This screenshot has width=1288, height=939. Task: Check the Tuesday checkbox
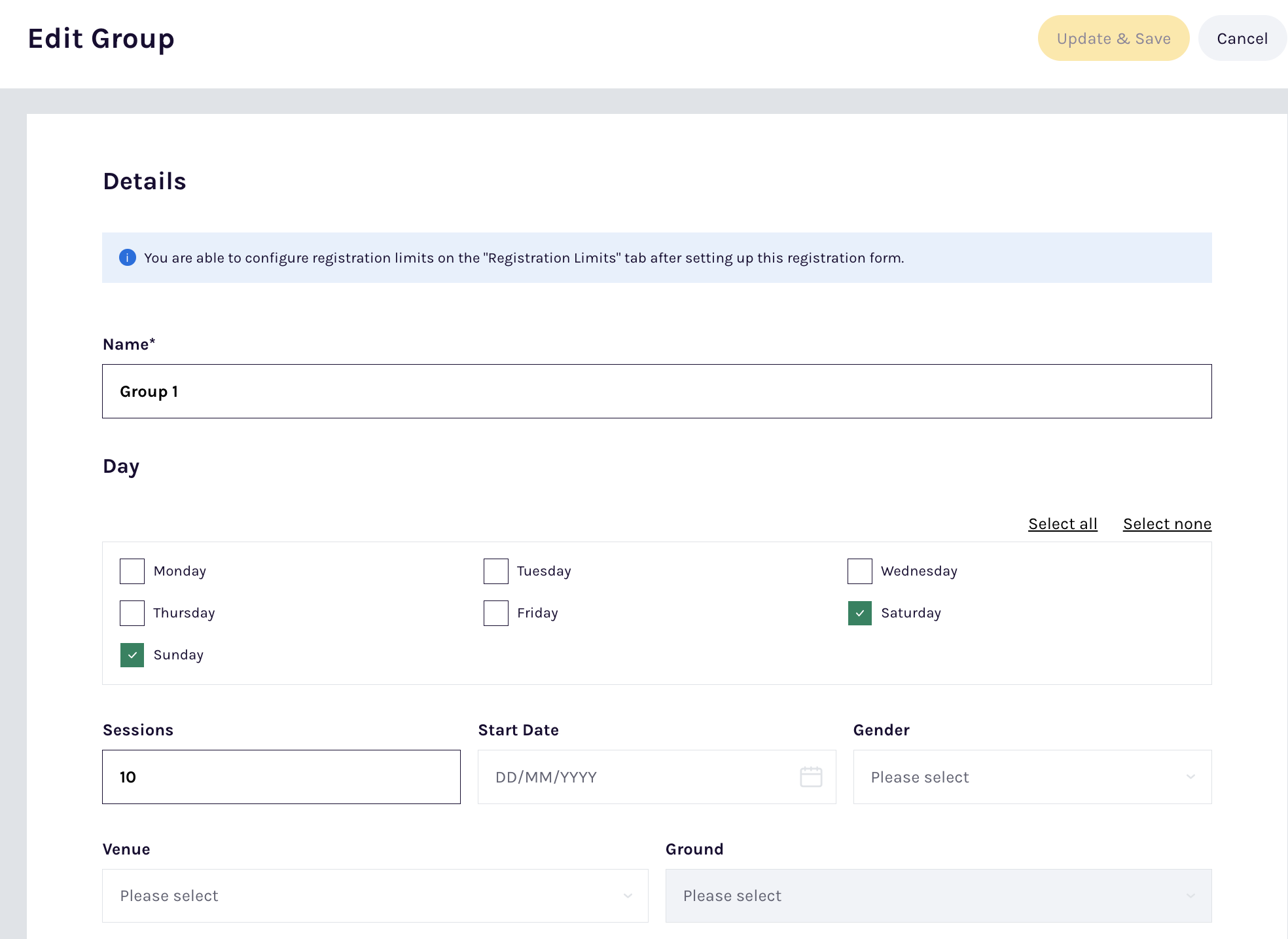coord(496,571)
